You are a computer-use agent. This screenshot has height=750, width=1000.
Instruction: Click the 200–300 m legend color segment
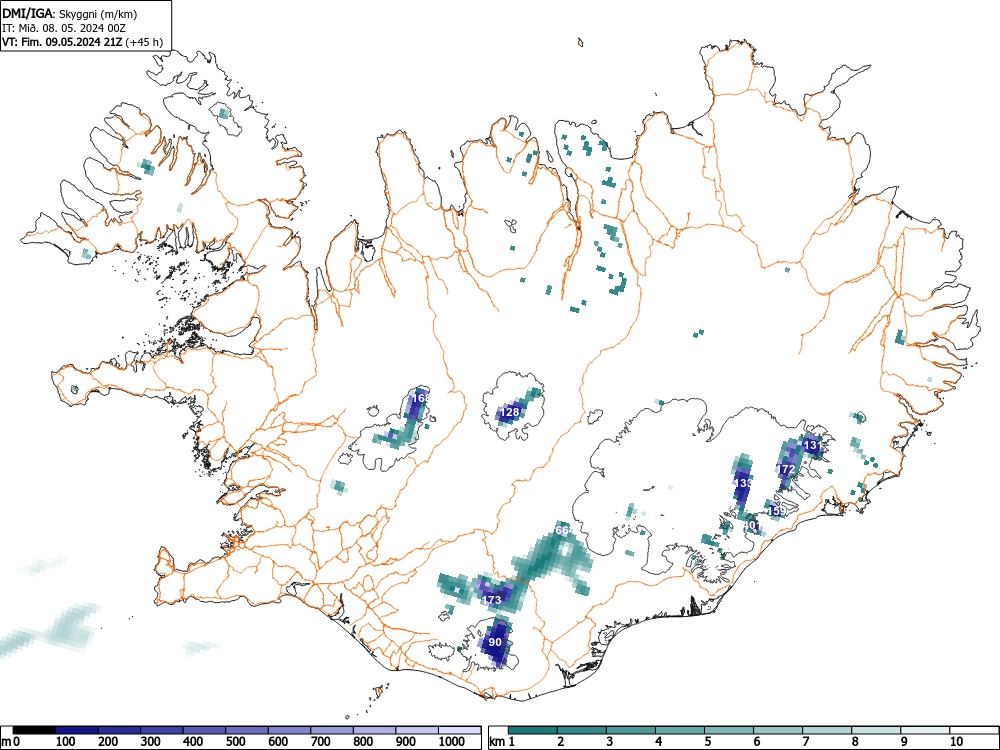119,730
